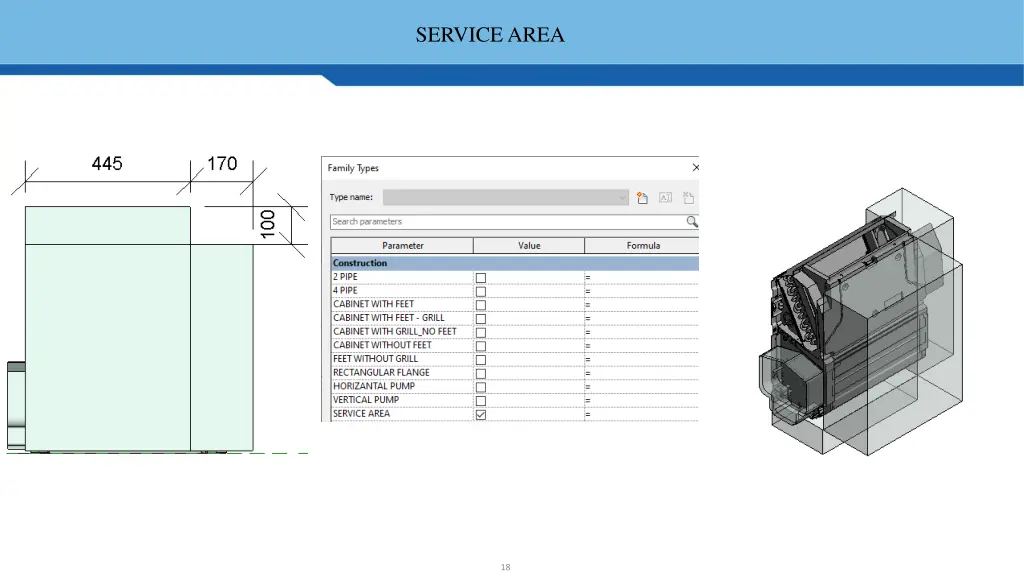Click the Rename Type icon
Screen dimensions: 1024x576
tap(665, 198)
